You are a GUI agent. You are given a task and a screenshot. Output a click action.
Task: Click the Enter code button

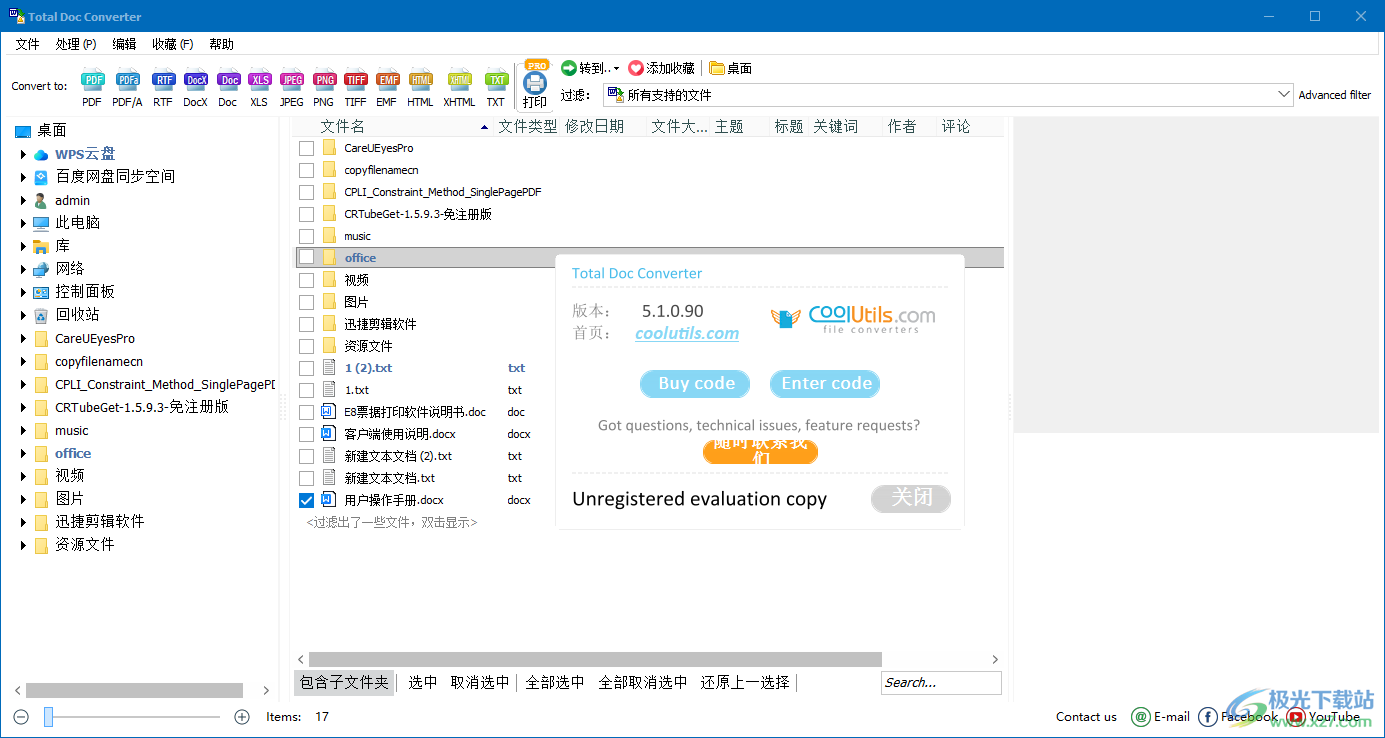(x=826, y=383)
